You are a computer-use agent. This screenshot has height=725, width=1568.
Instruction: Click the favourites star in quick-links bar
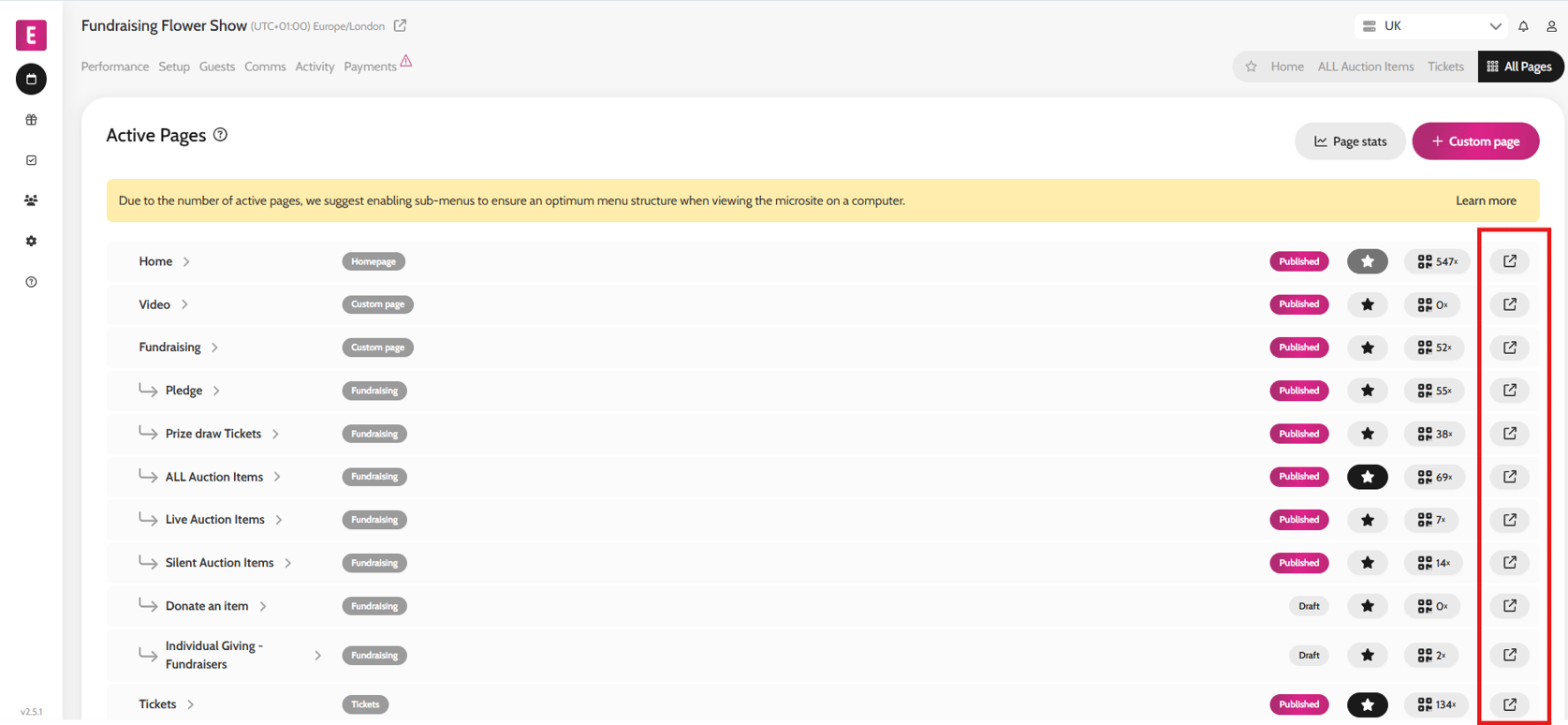tap(1251, 67)
